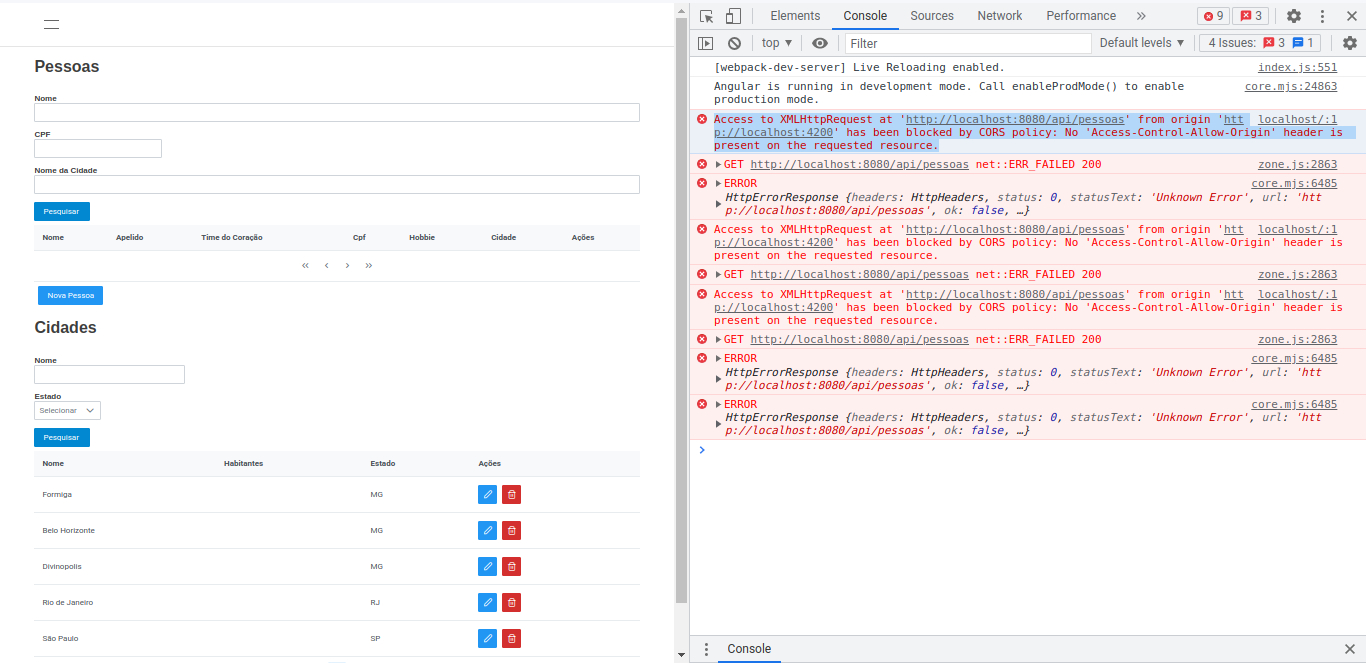Expand second GET api/pessoas ERR_FAILED entry
Image resolution: width=1366 pixels, height=663 pixels.
point(718,274)
